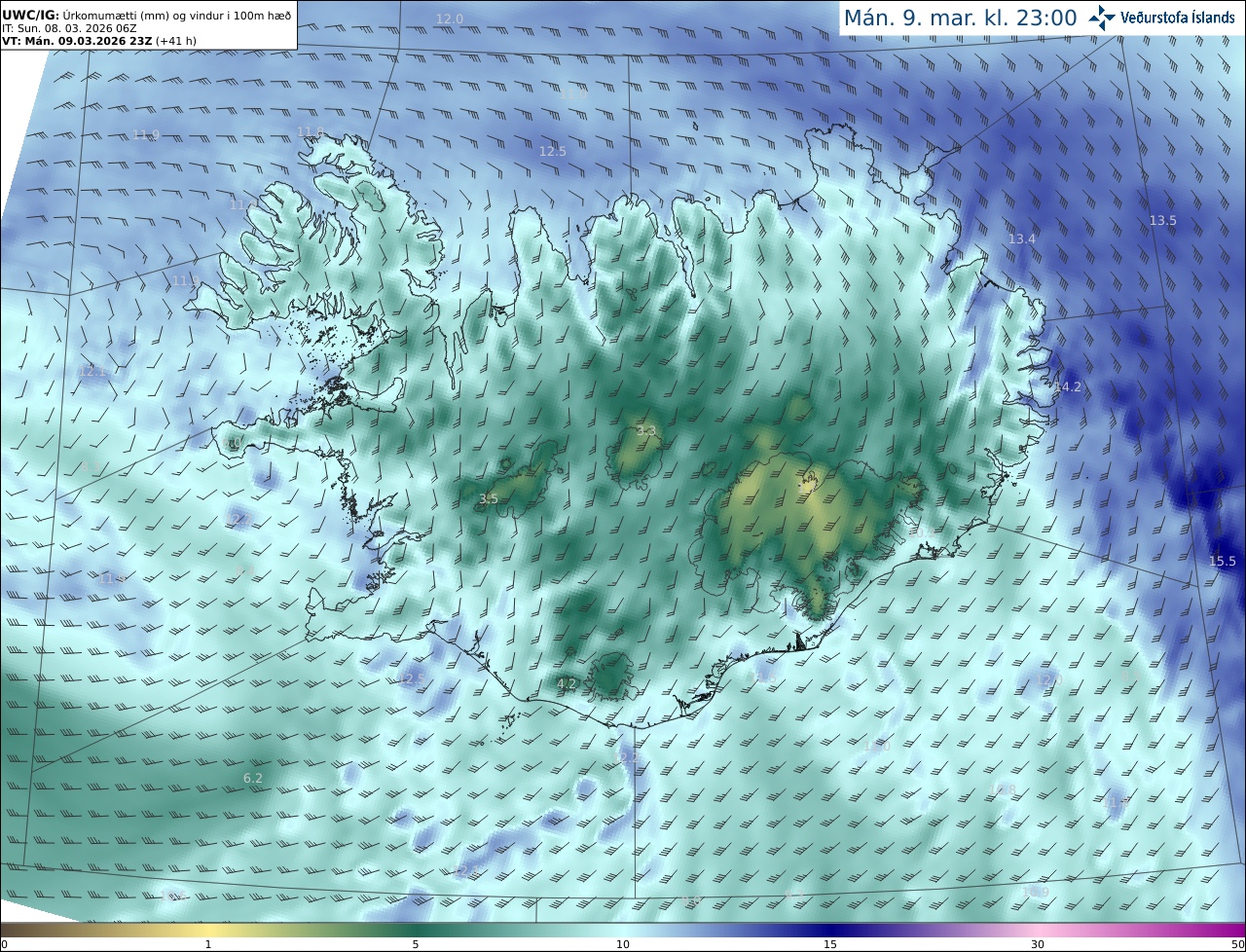The width and height of the screenshot is (1246, 952).
Task: Click the '13.4' value label
Action: tap(1022, 239)
